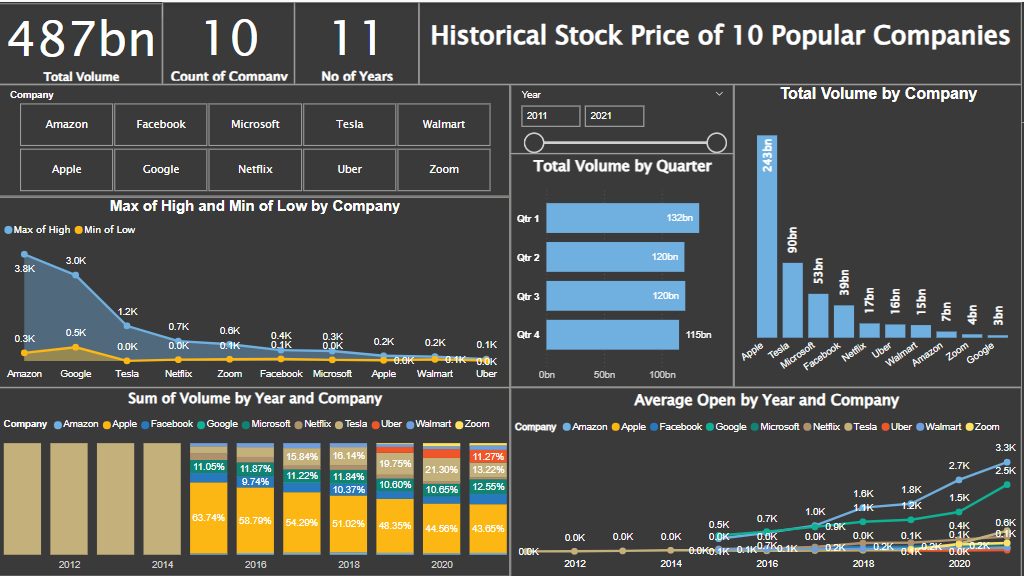This screenshot has width=1024, height=576.
Task: Click Apple legend in Sum of Volume chart
Action: pos(120,424)
